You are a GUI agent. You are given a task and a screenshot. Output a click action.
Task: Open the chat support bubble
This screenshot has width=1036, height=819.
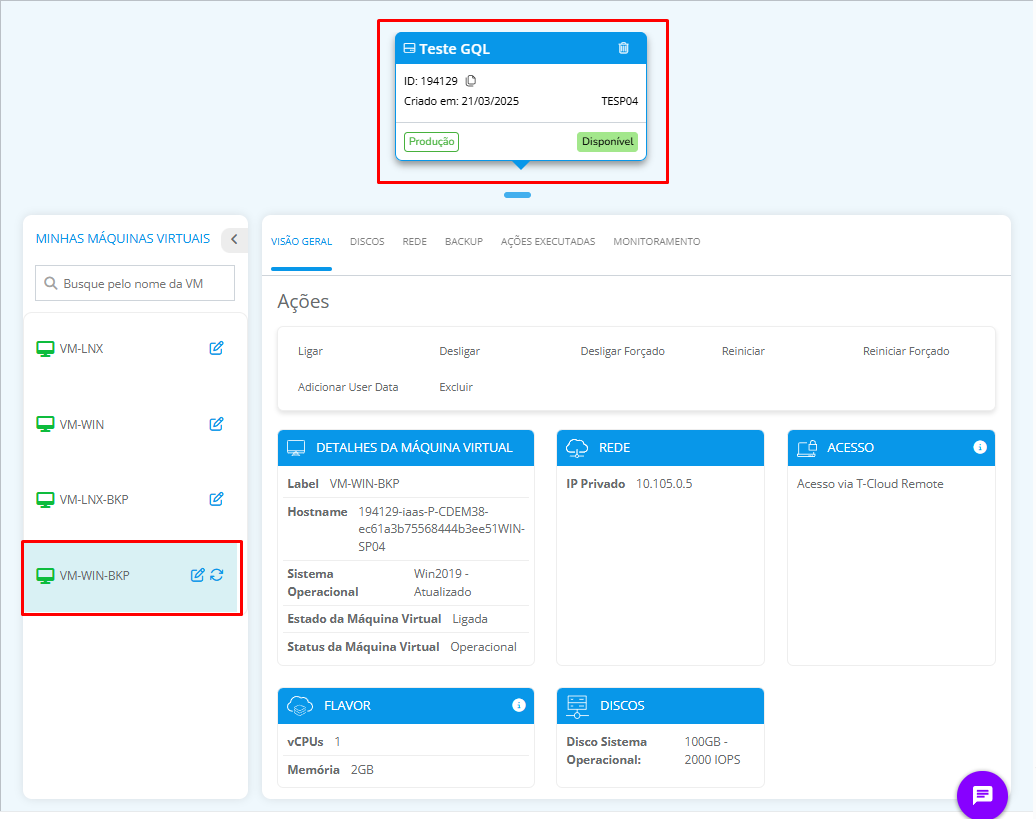pos(982,795)
